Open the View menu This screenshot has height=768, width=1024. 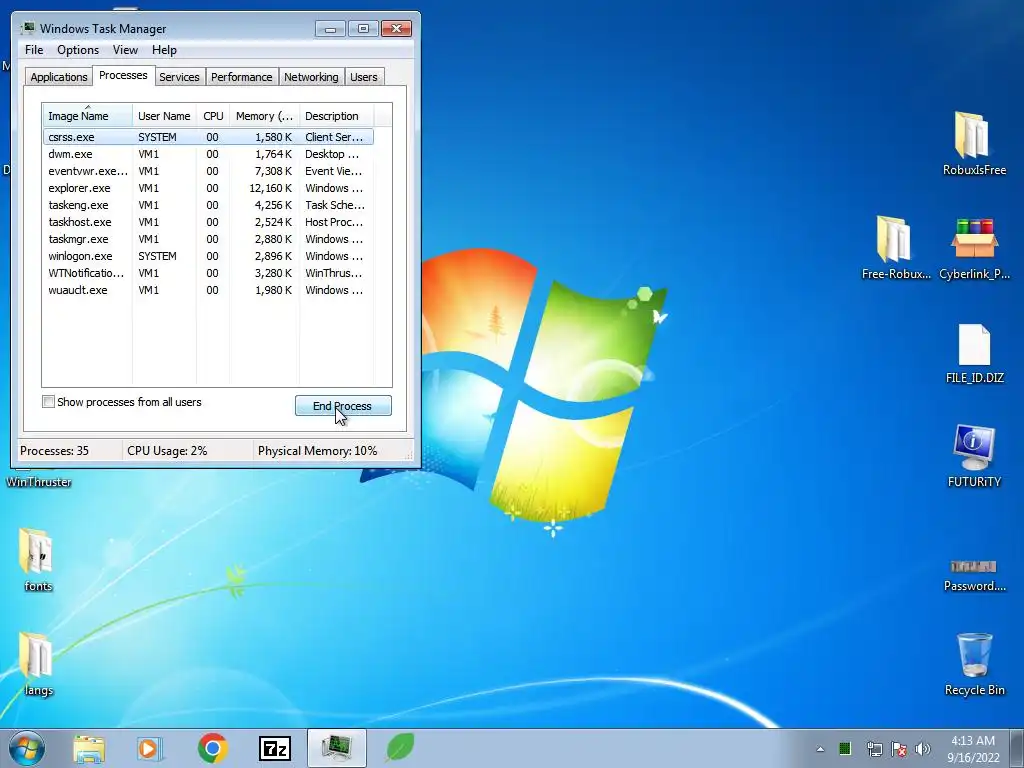(x=125, y=50)
